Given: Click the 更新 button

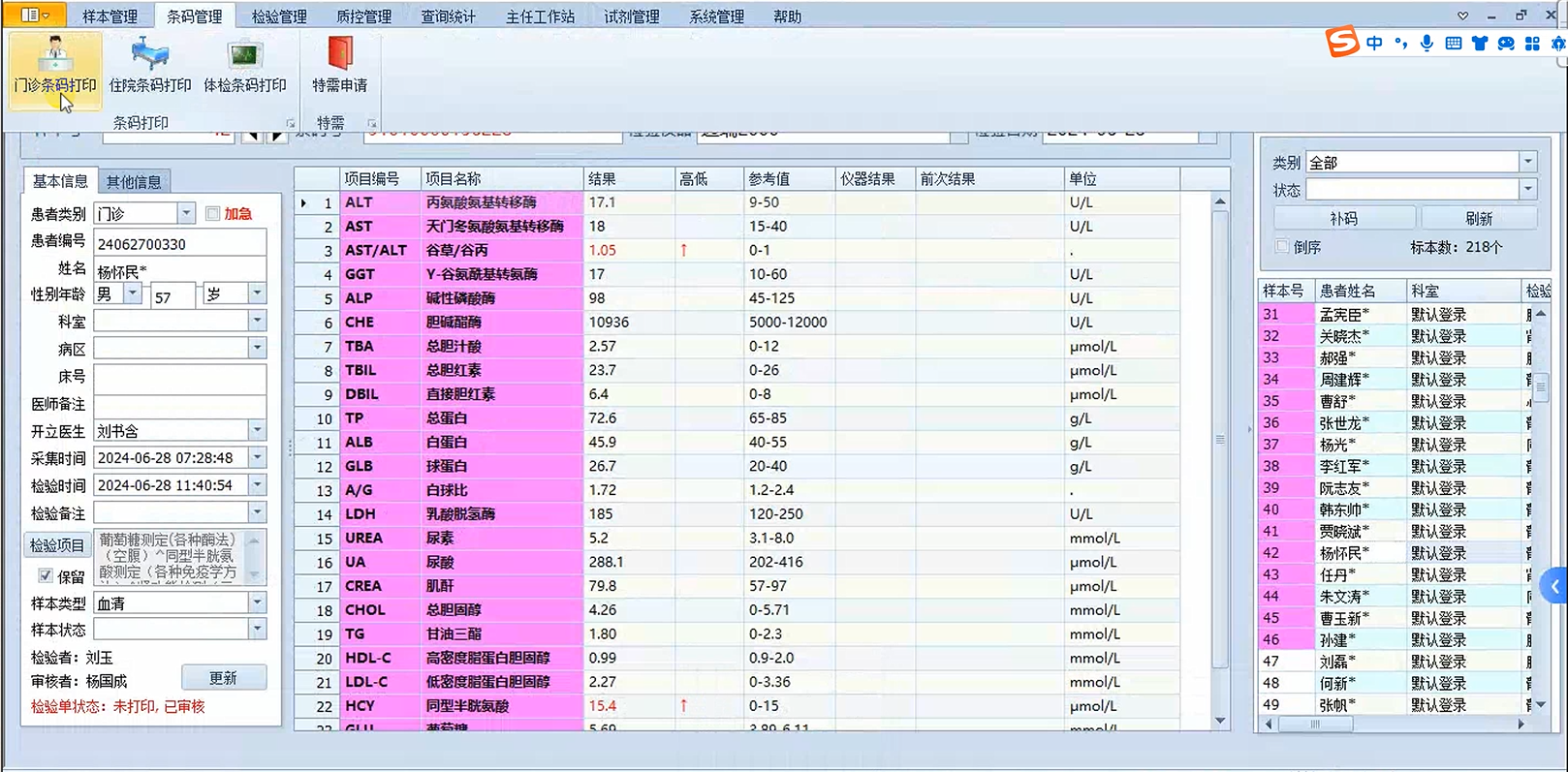Looking at the screenshot, I should pos(224,678).
